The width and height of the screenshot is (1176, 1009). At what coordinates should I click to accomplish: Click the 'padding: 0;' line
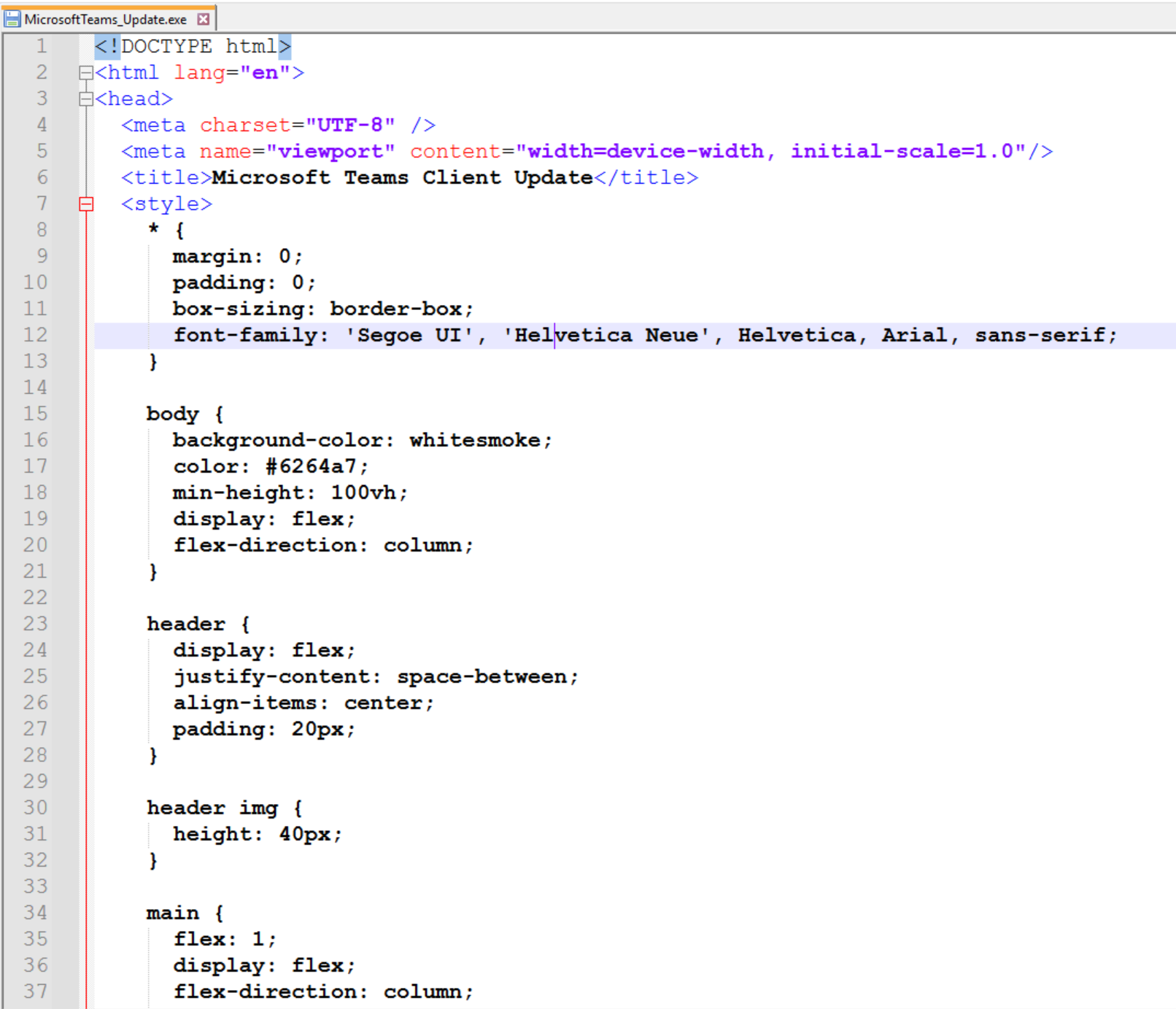click(x=244, y=282)
